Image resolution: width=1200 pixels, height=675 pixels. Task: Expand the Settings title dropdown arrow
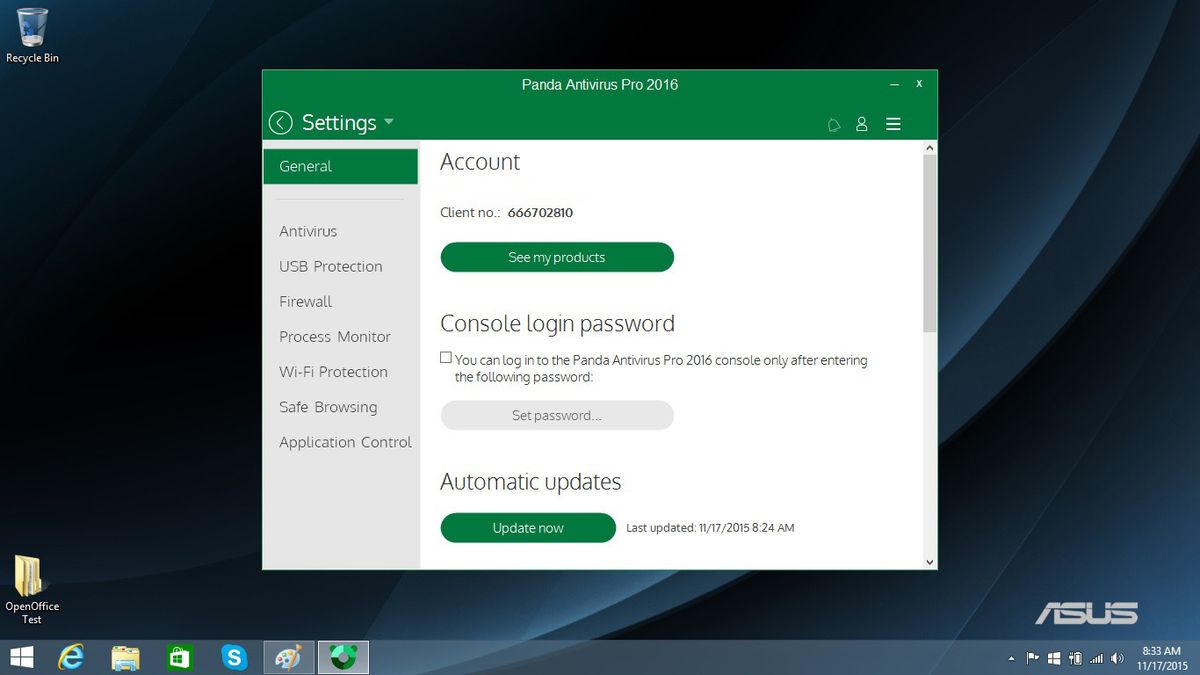coord(389,122)
